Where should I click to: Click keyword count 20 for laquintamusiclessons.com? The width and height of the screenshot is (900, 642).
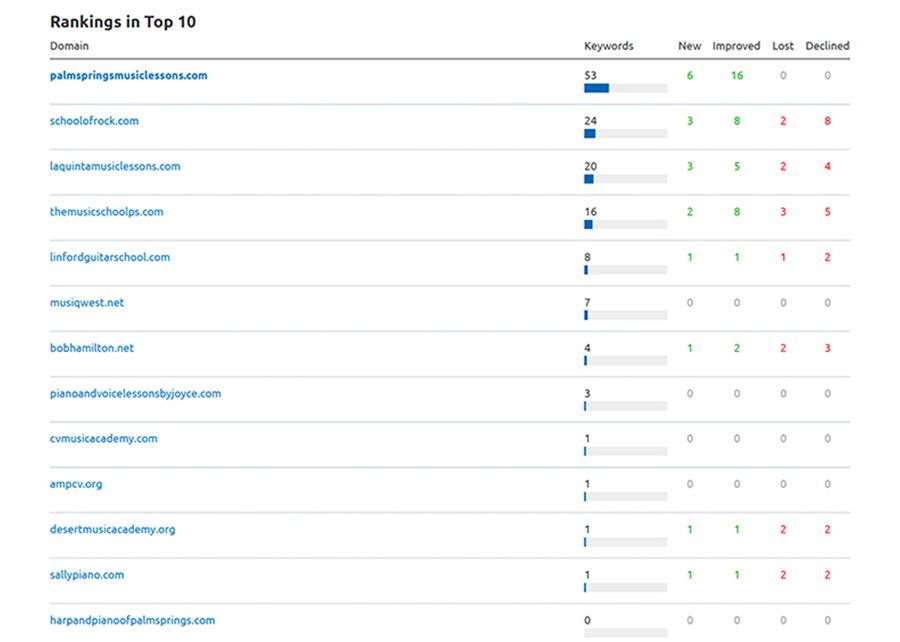coord(591,166)
